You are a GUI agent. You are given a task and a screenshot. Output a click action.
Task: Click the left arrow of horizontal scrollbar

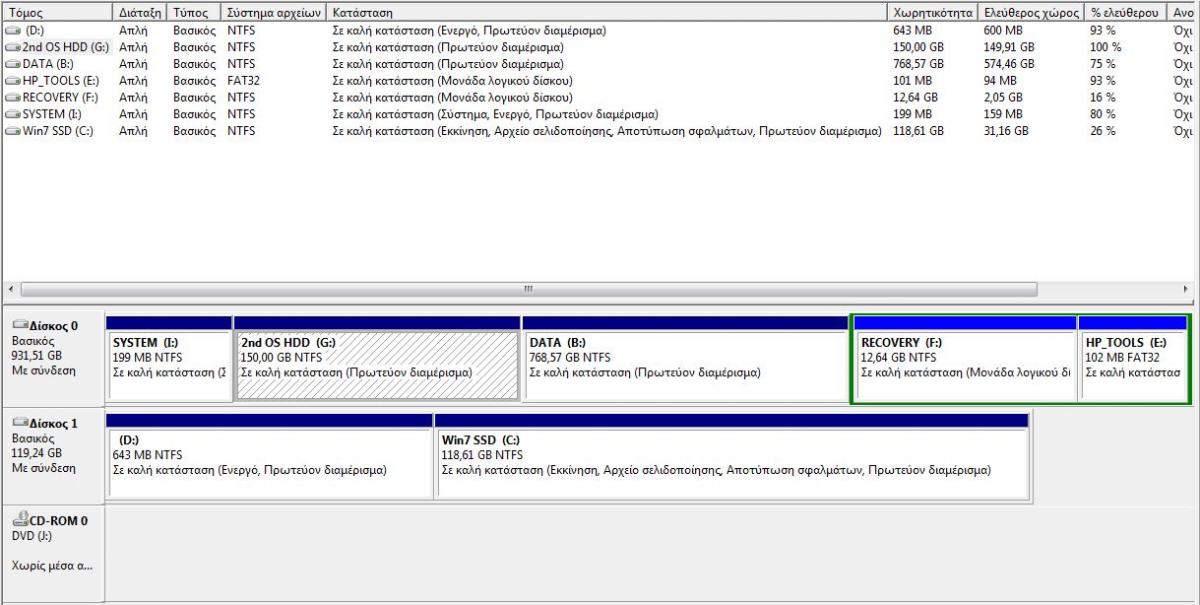click(11, 289)
